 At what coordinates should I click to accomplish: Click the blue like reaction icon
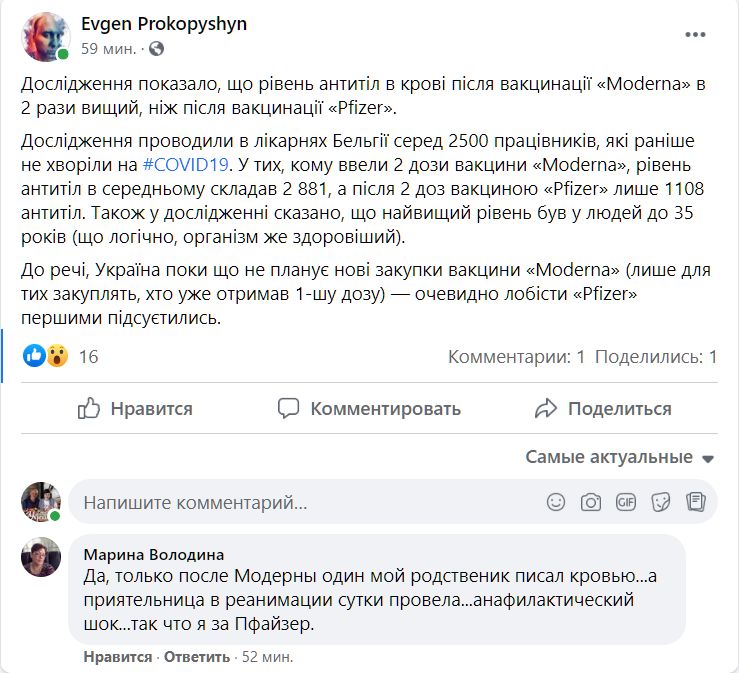(x=34, y=355)
